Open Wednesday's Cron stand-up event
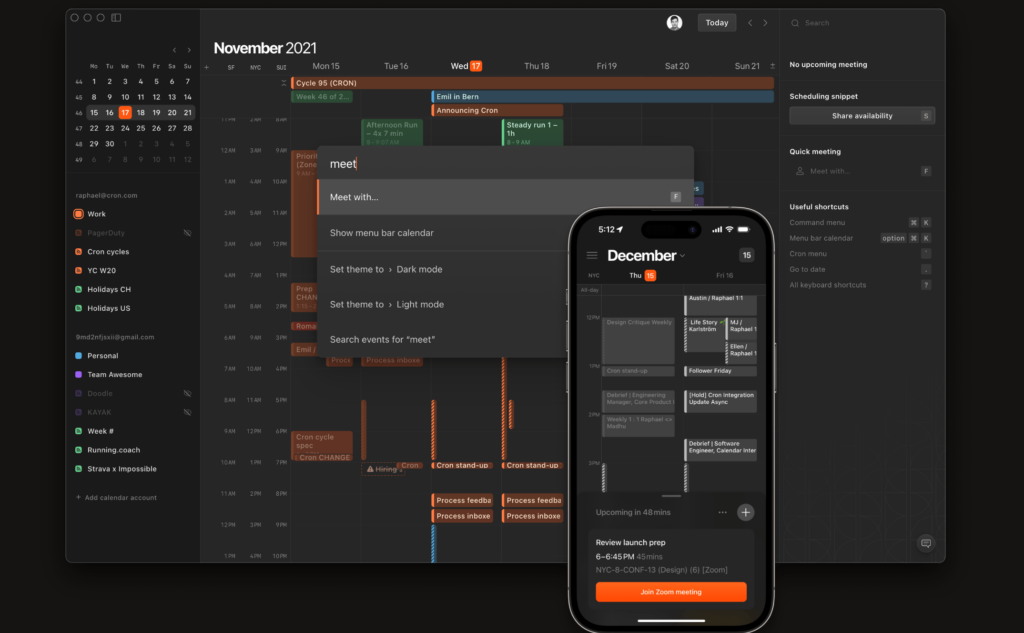Viewport: 1024px width, 633px height. tap(462, 466)
